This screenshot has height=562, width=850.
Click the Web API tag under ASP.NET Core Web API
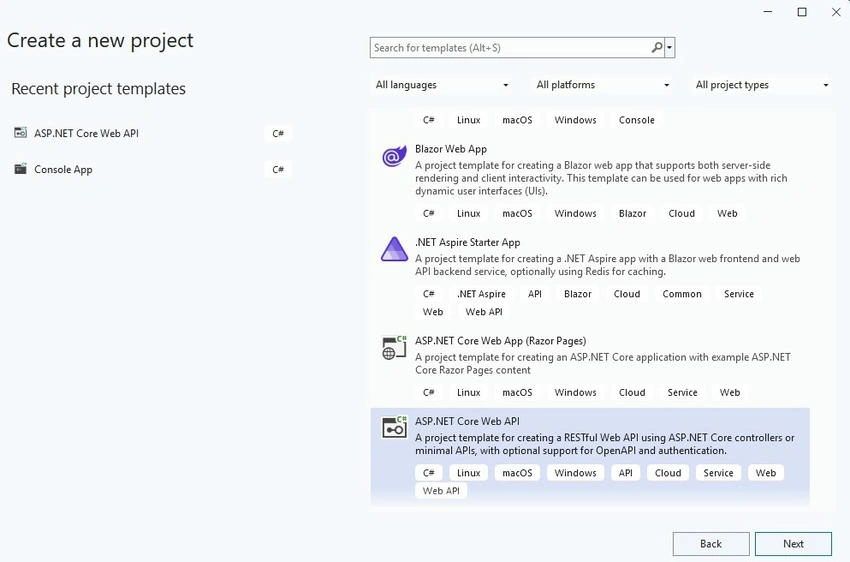pos(441,491)
